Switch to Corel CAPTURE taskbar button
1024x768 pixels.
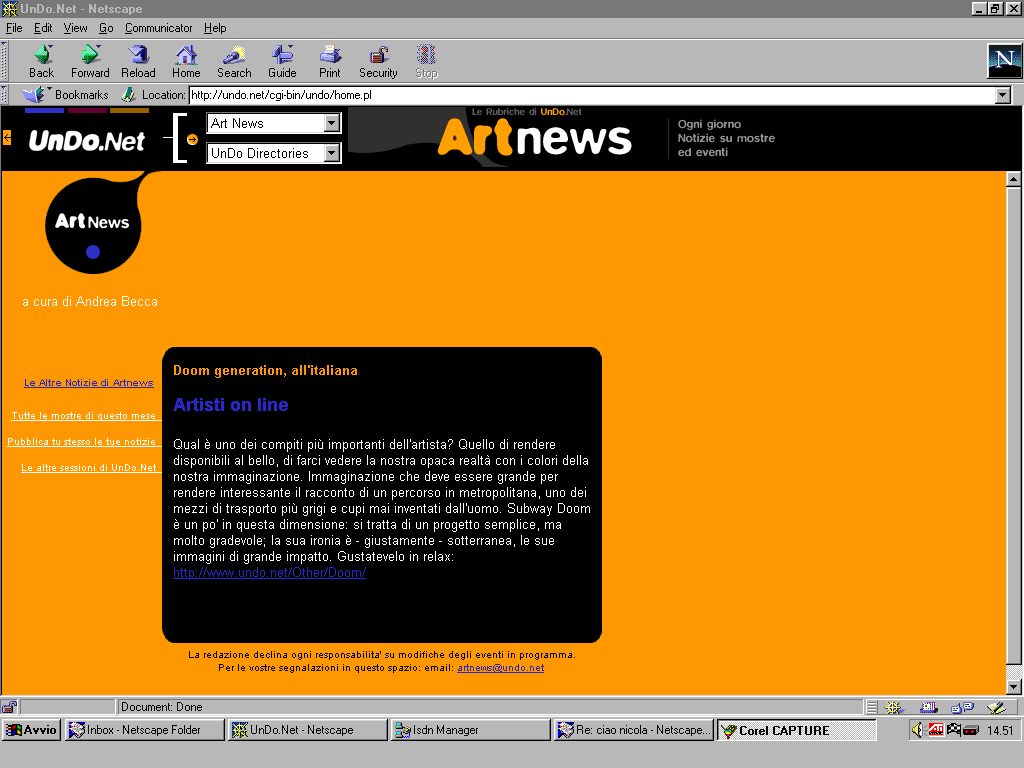797,730
